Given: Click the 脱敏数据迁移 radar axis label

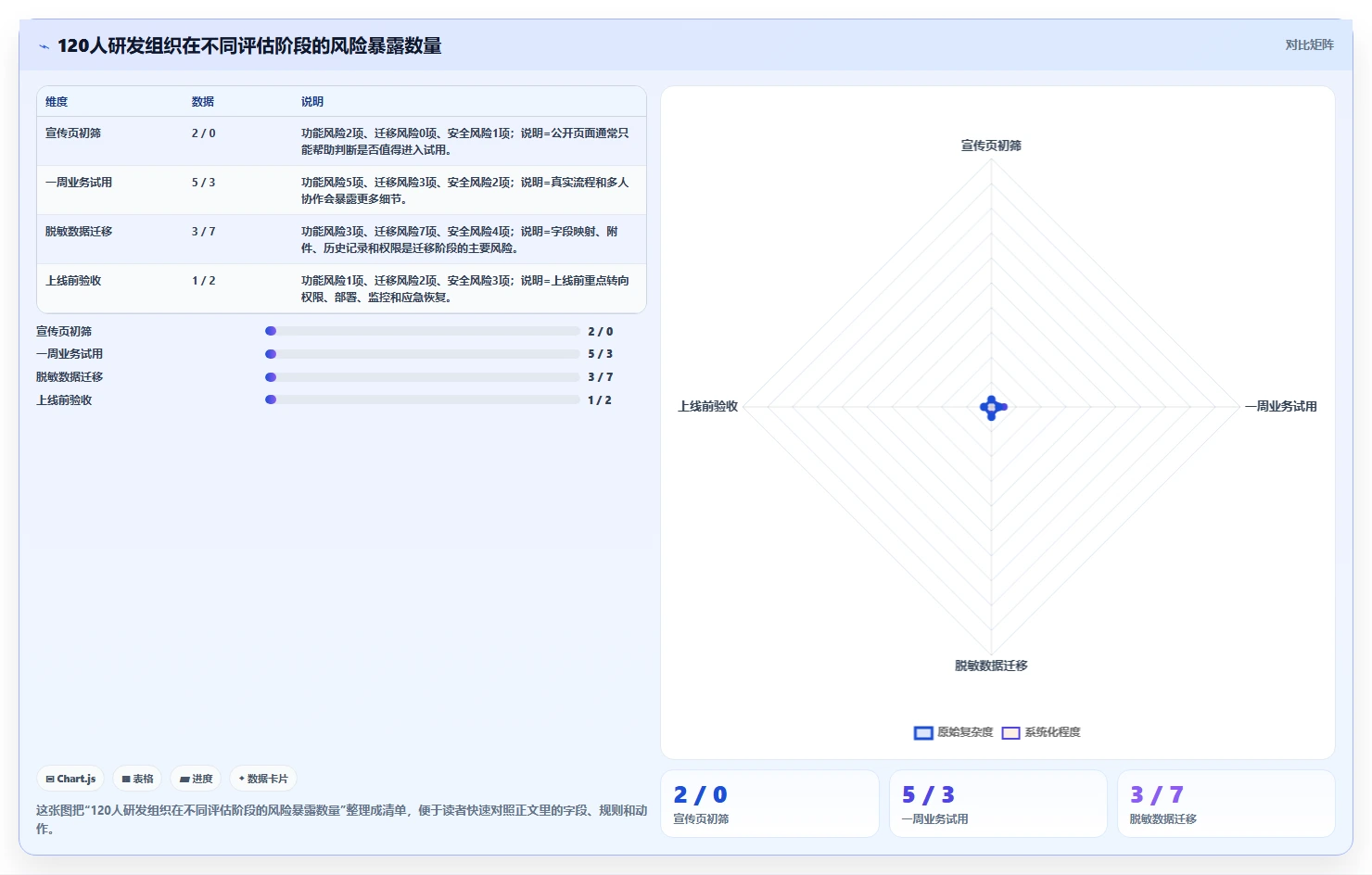Looking at the screenshot, I should point(991,666).
